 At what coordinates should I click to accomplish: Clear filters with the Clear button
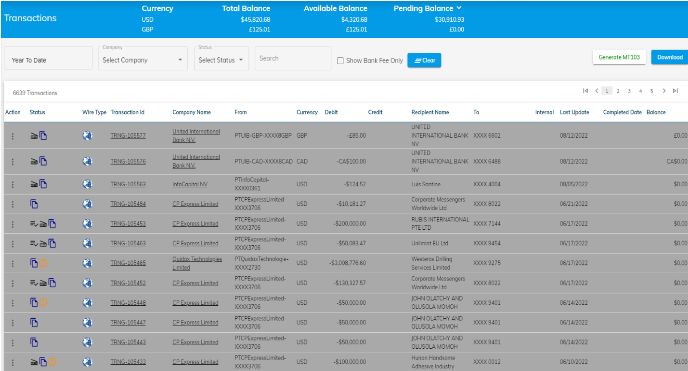click(424, 61)
